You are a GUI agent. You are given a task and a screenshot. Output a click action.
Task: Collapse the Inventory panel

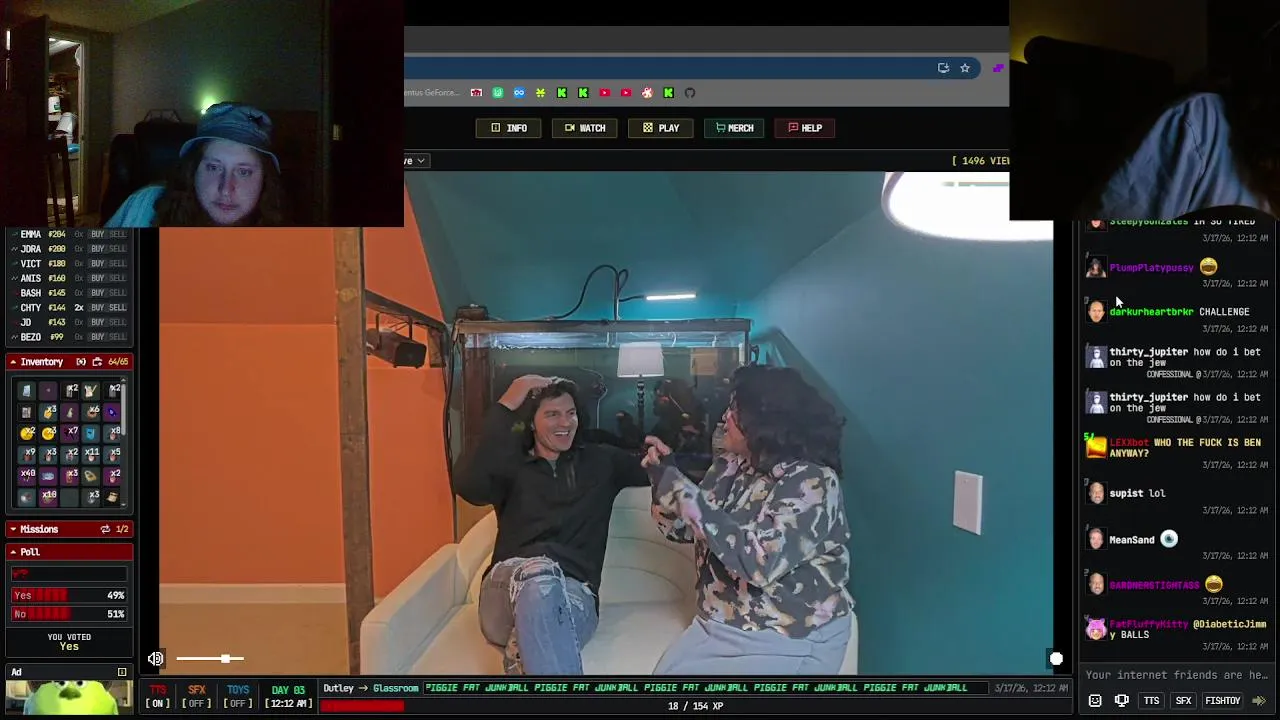[14, 362]
